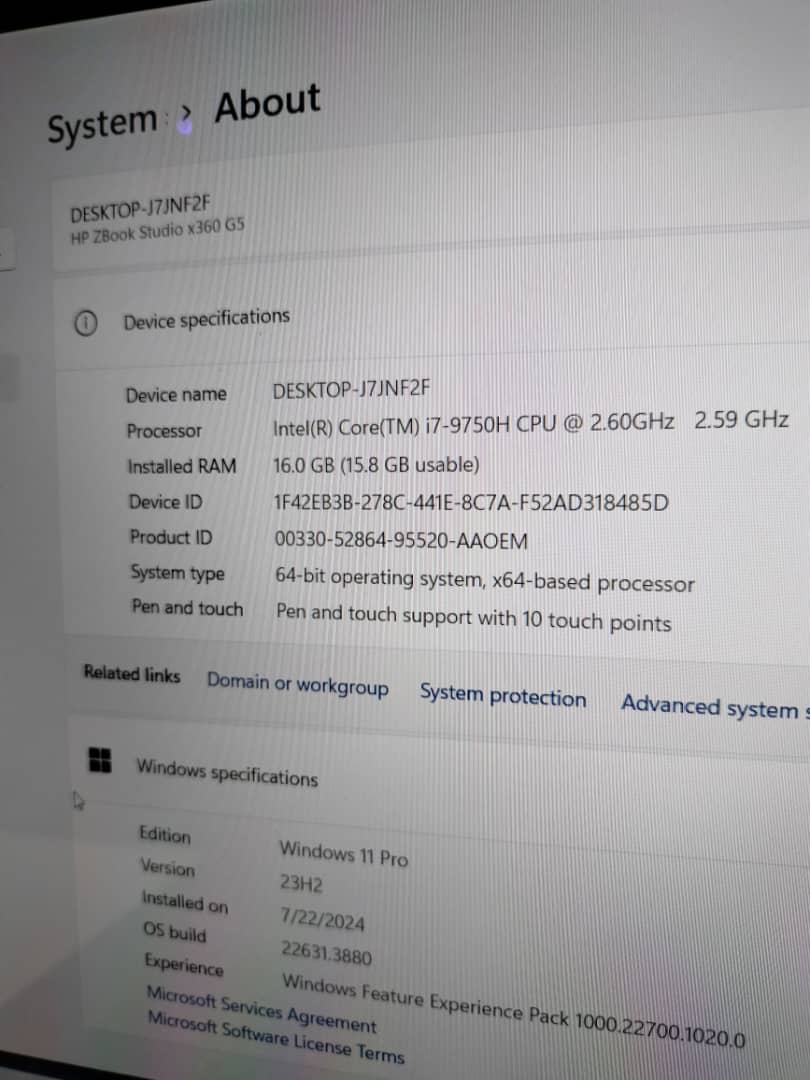Select the Product ID value 00330-52864-95520-AAOEM
The width and height of the screenshot is (810, 1080).
401,541
